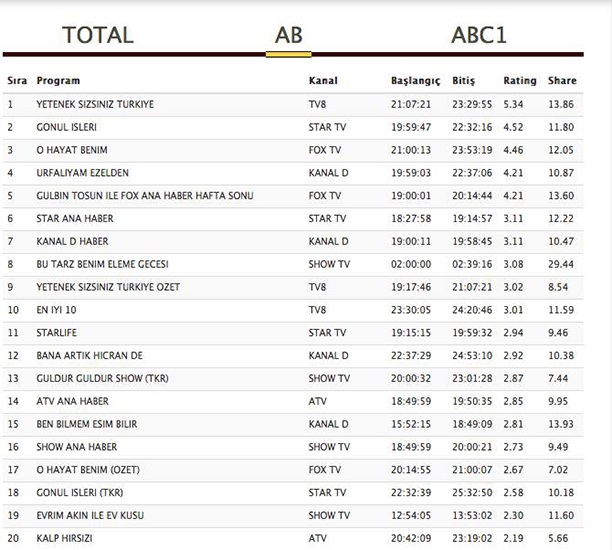Click BEN BILMEM ESIM BILIR program
The image size is (612, 550).
point(87,424)
